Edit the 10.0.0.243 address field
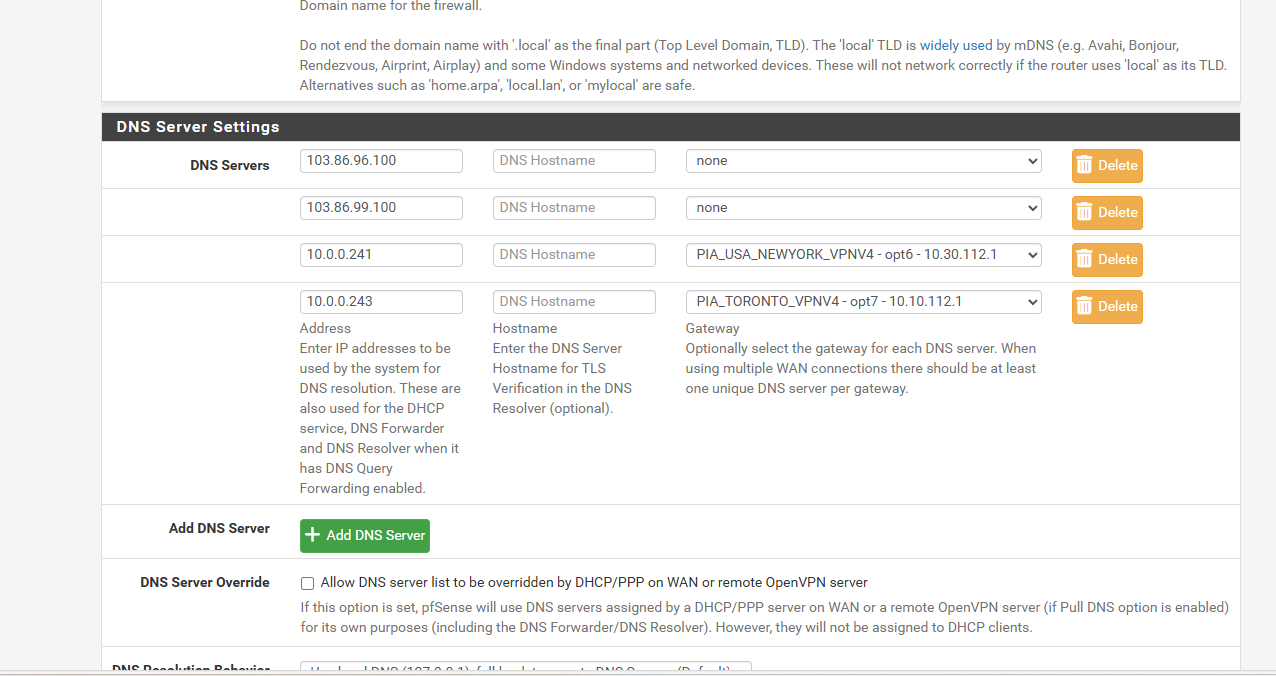 tap(381, 302)
